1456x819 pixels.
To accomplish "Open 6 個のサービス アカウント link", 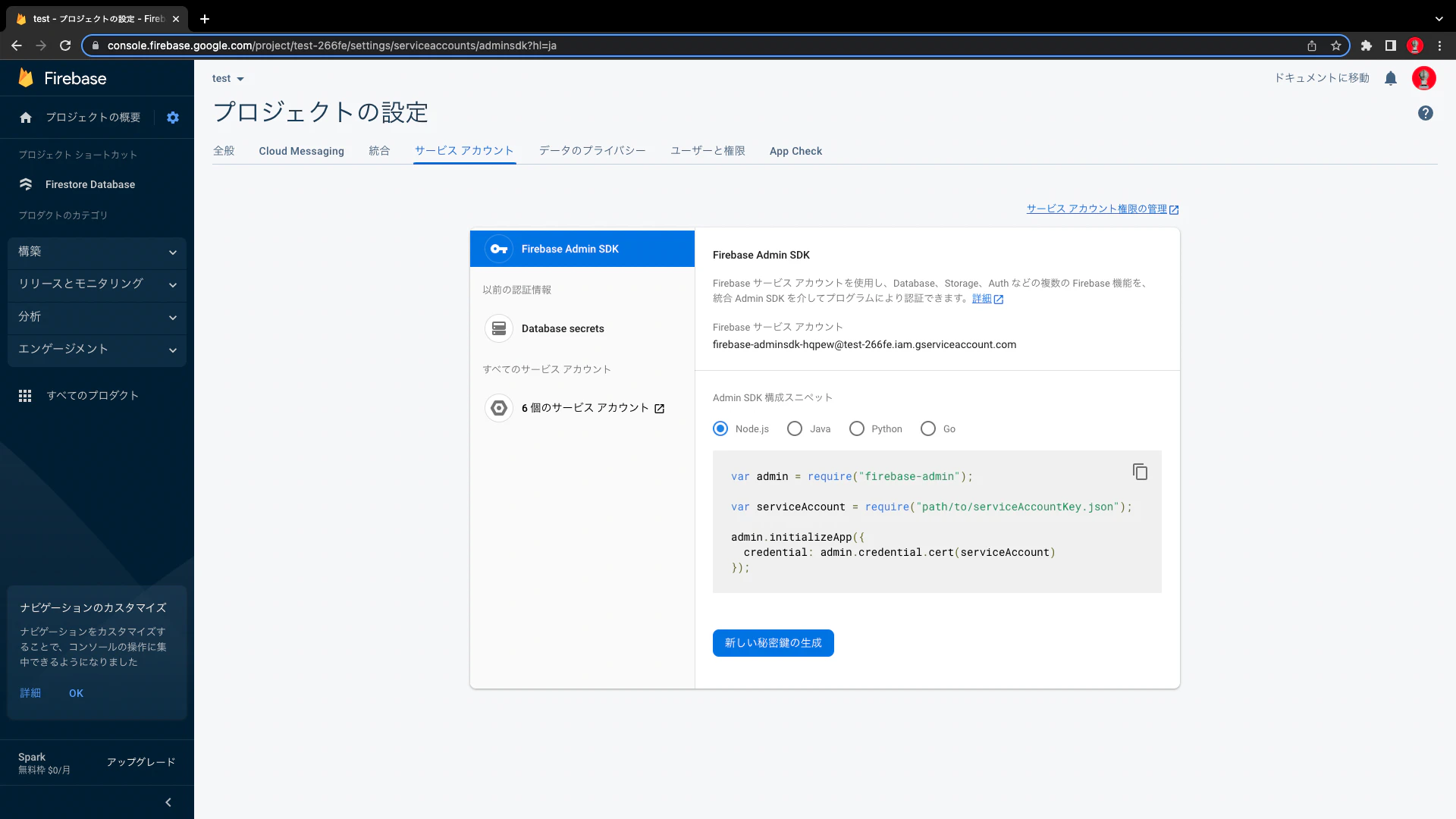I will (x=593, y=408).
